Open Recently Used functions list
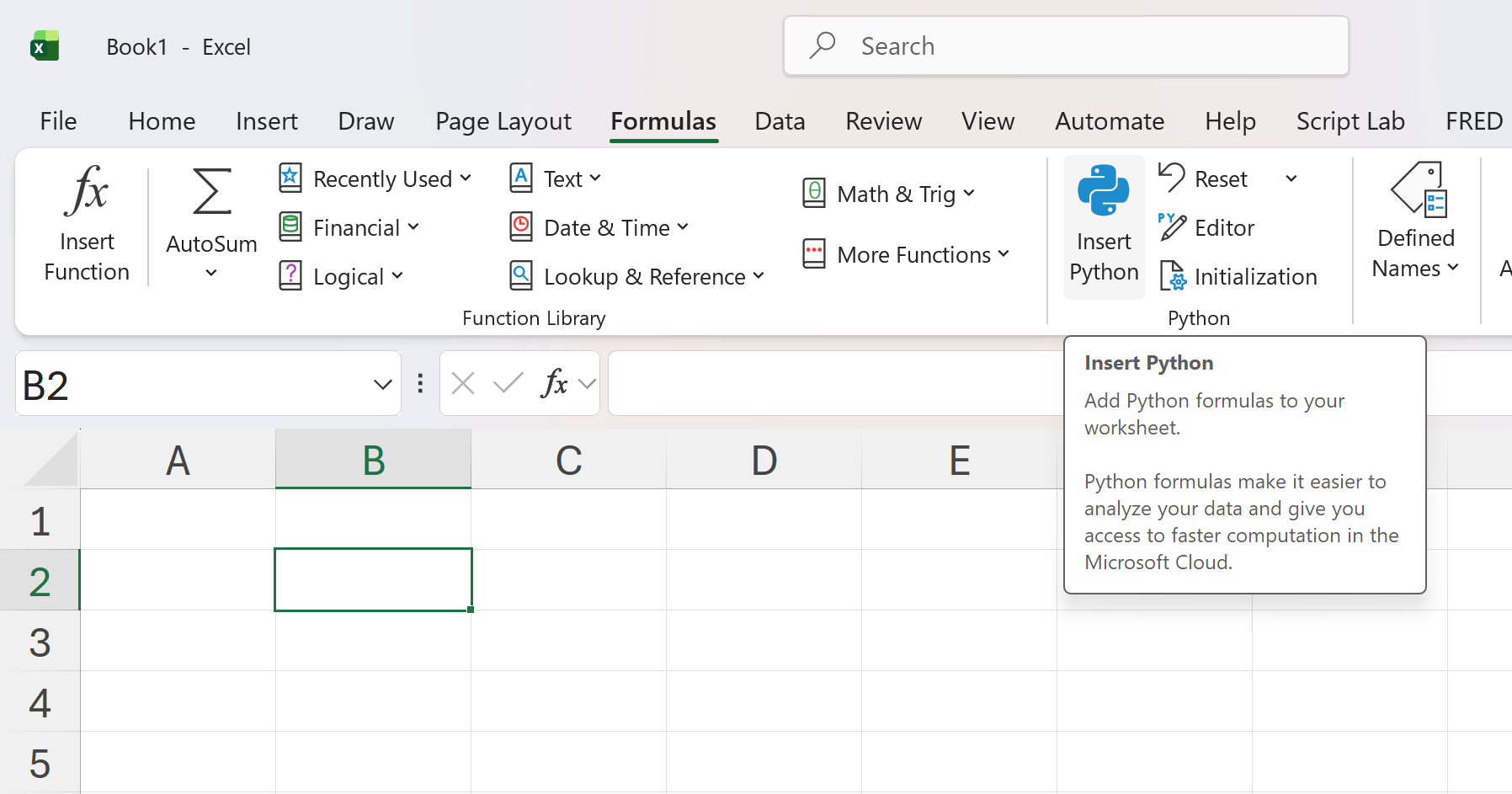The image size is (1512, 794). click(x=375, y=179)
